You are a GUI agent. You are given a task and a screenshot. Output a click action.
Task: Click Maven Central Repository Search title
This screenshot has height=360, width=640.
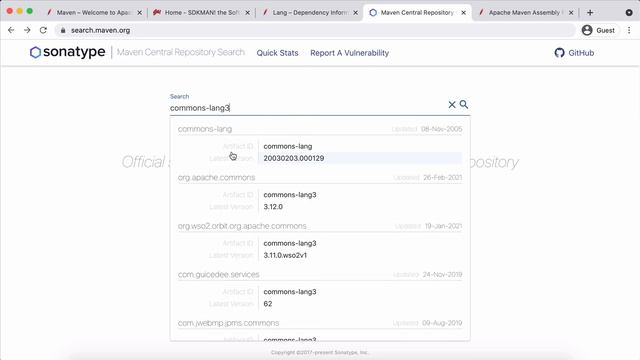[181, 52]
